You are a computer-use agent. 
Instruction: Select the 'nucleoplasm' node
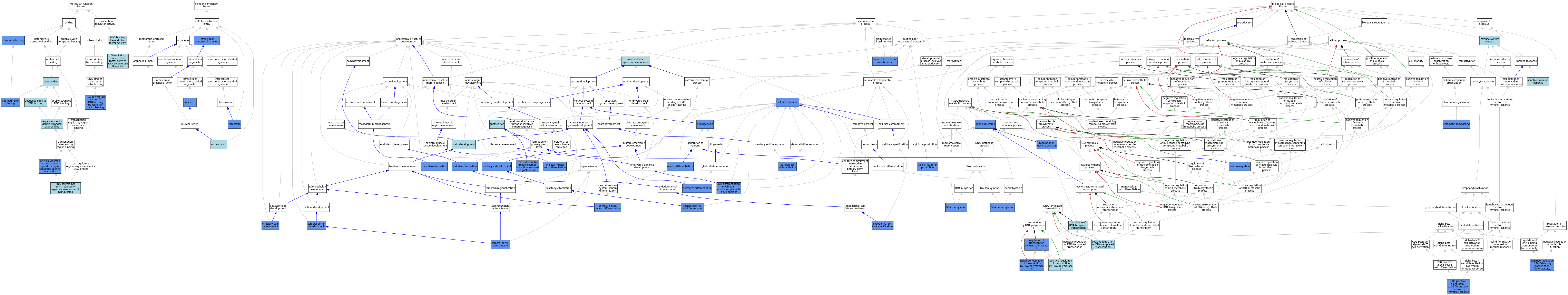coord(218,145)
